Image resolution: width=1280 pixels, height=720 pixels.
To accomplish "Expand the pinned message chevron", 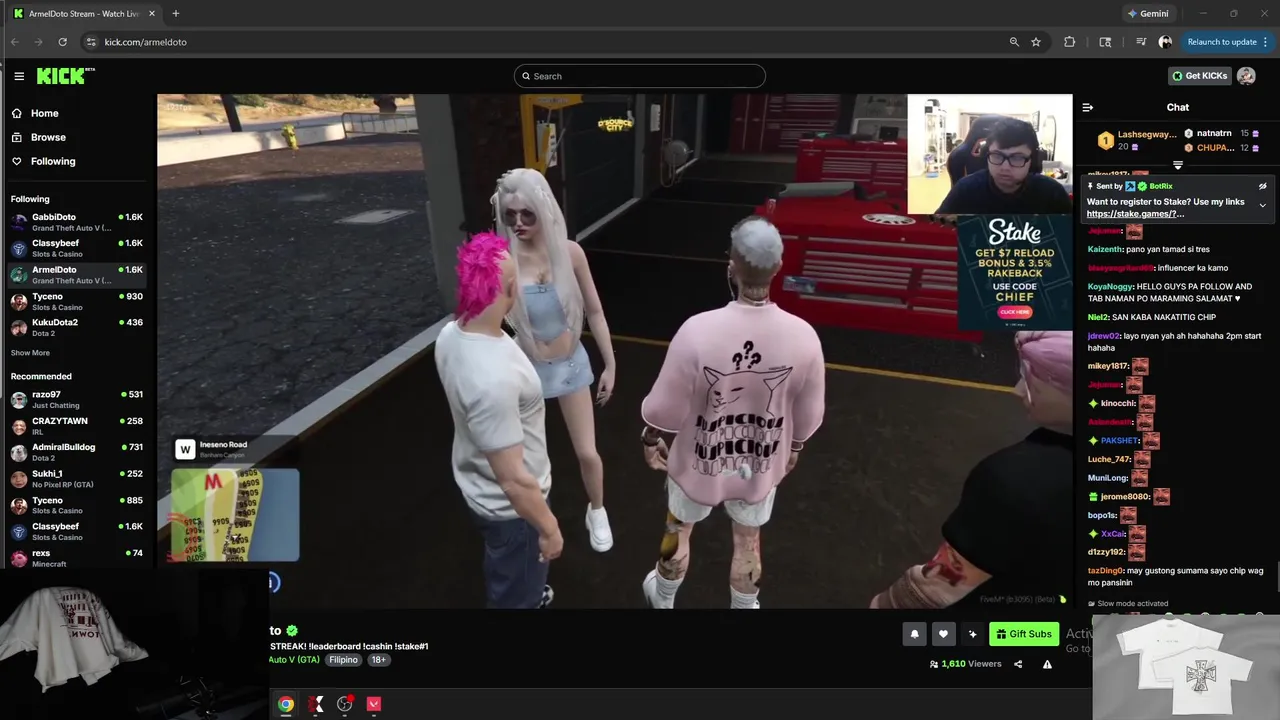I will click(x=1262, y=205).
